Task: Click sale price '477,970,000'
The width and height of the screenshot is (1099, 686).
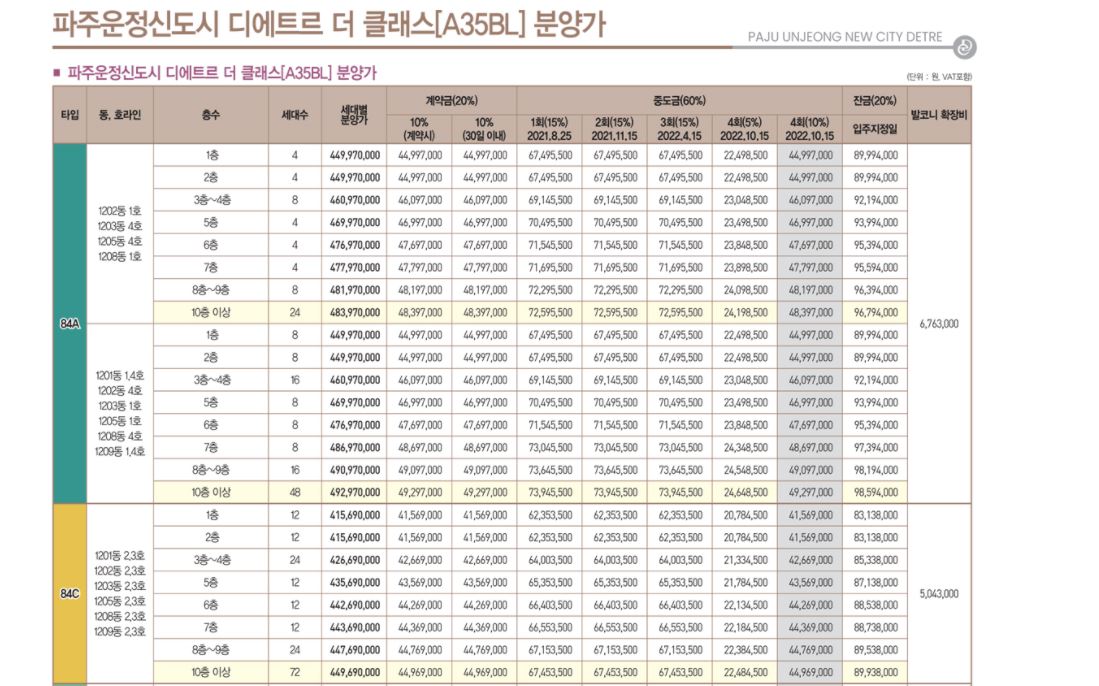Action: 355,268
